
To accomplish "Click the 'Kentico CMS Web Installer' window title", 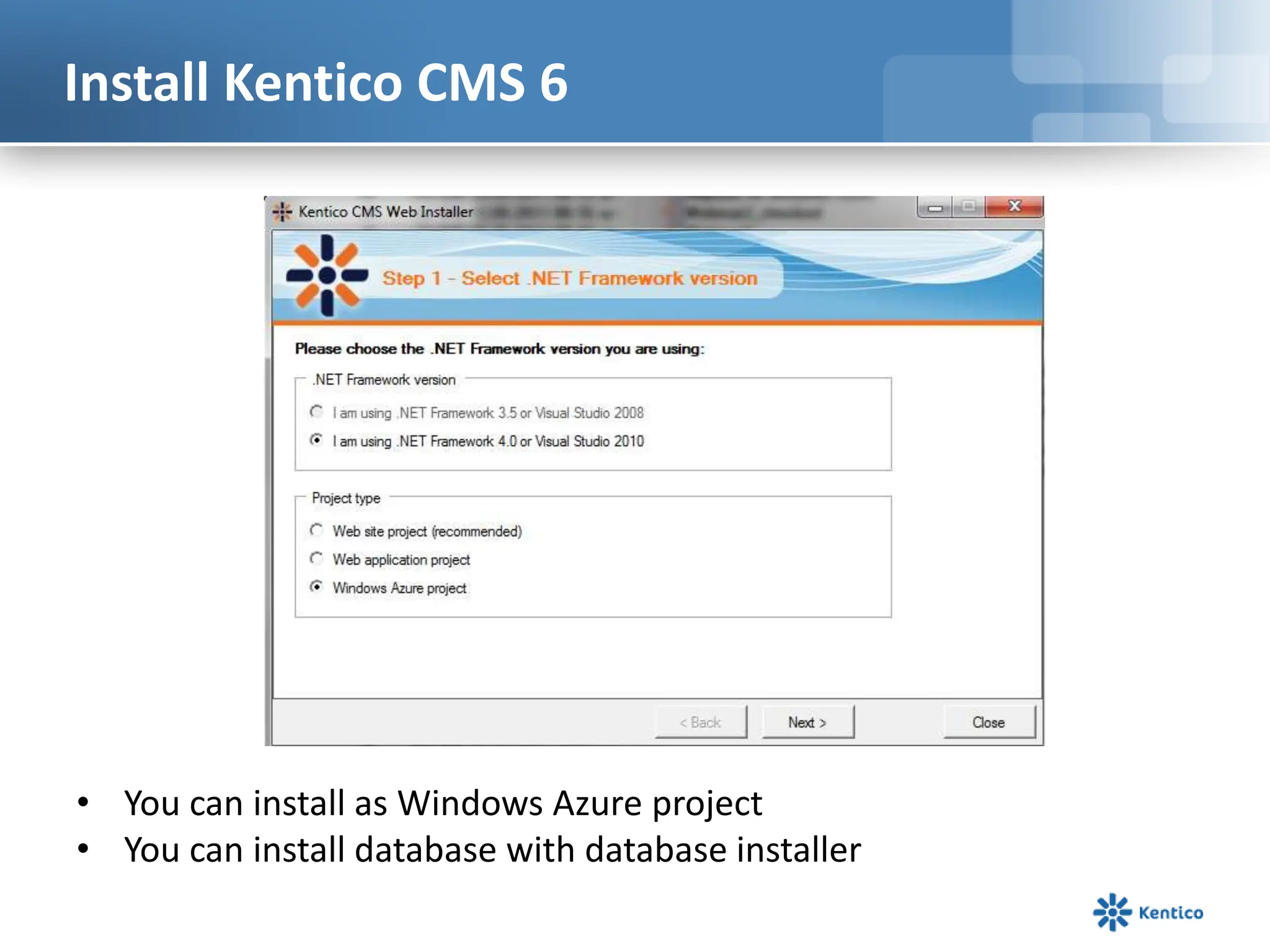I will coord(386,212).
